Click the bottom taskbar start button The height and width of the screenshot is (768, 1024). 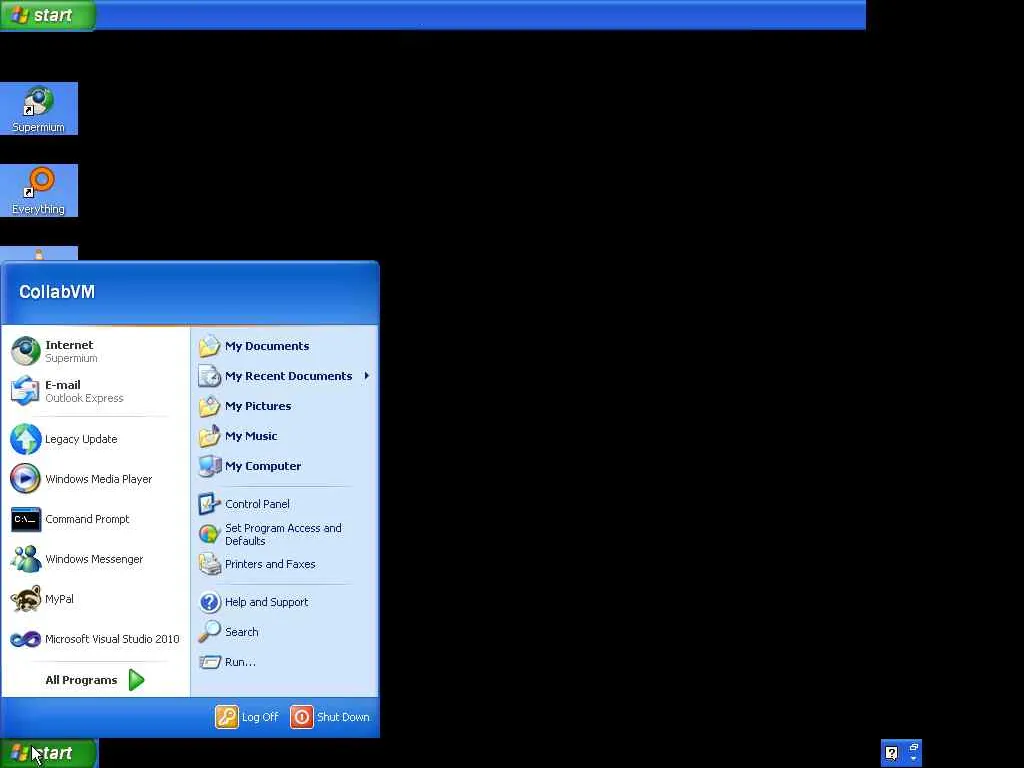pos(48,753)
